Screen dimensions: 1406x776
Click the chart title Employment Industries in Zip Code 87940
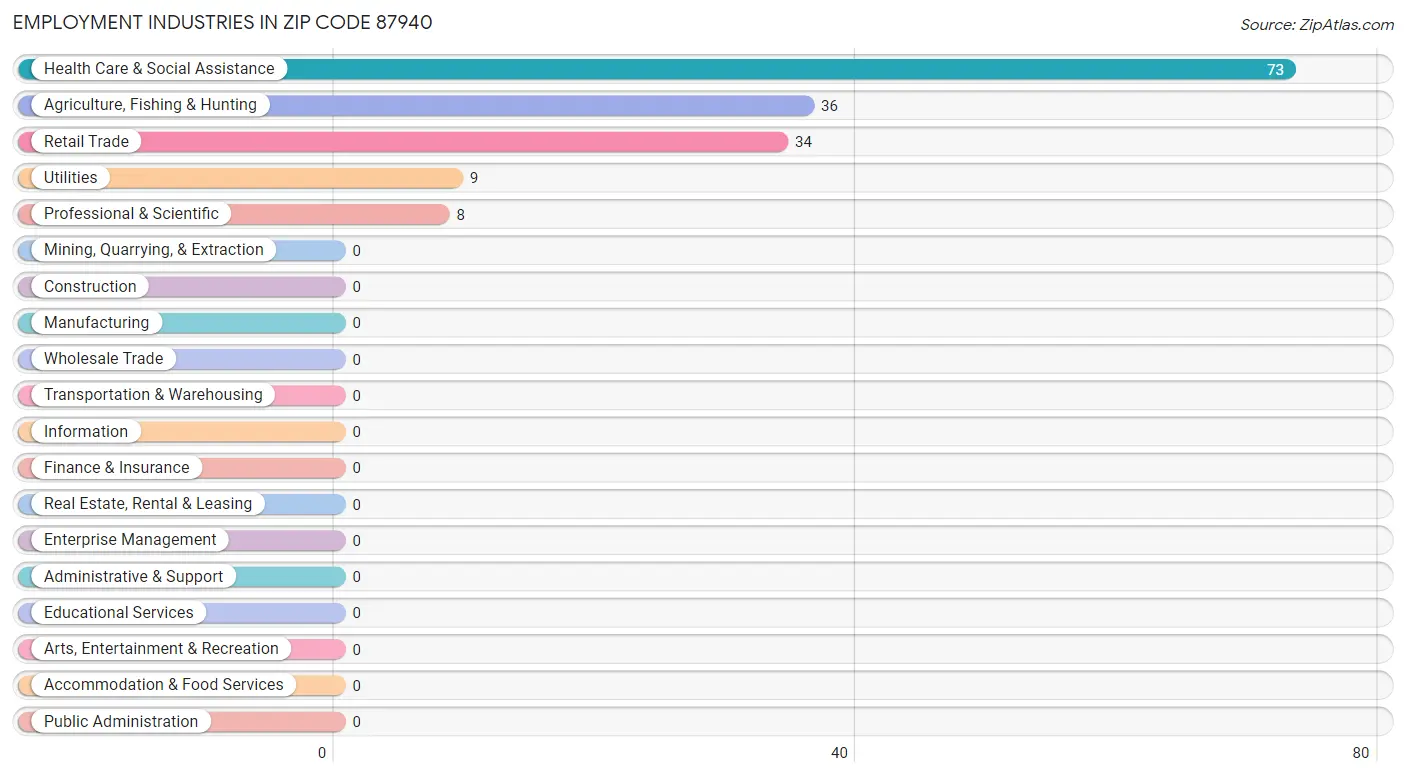point(223,22)
